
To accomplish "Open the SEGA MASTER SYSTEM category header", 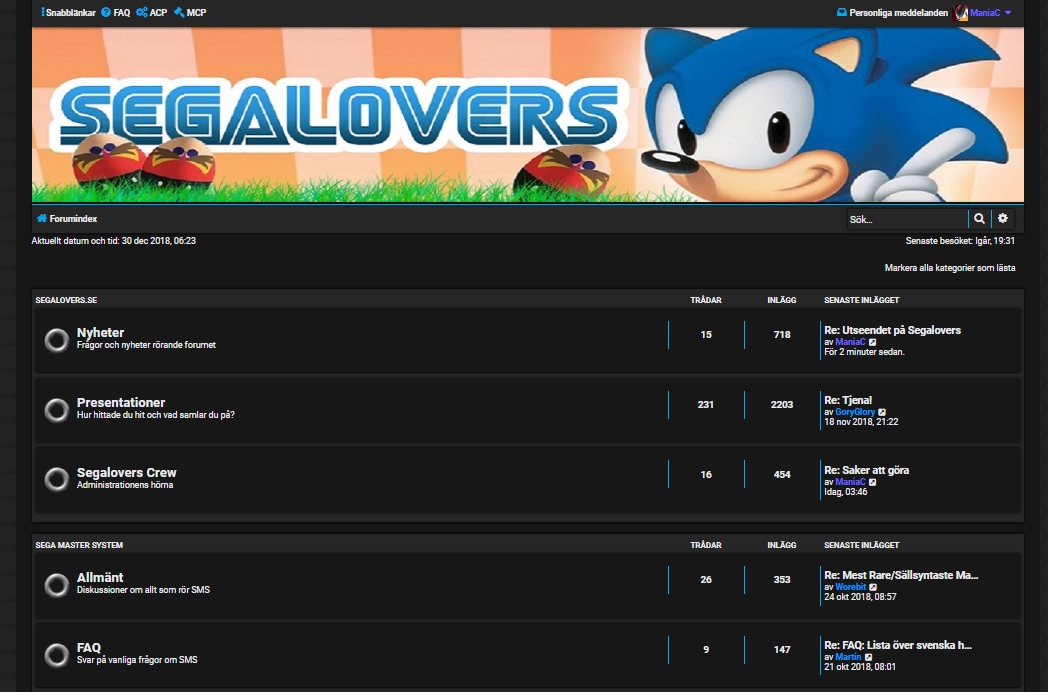I will (79, 545).
